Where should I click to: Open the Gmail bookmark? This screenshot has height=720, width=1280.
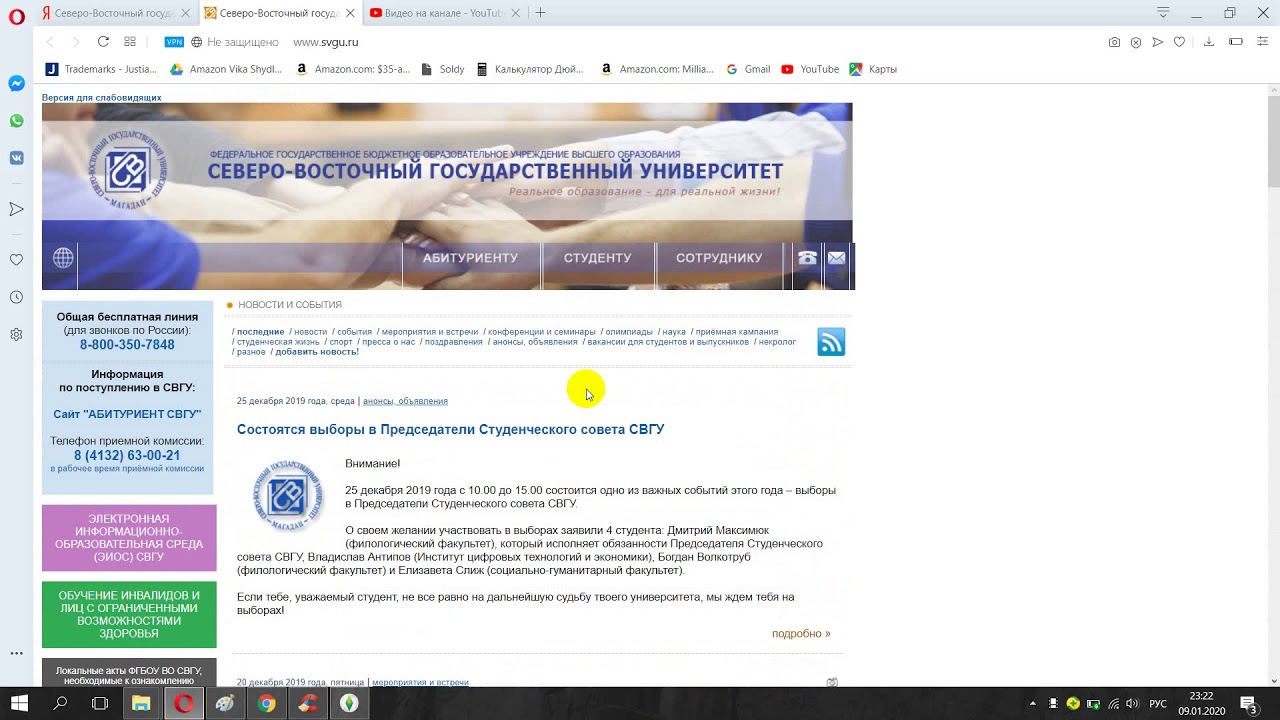(748, 69)
